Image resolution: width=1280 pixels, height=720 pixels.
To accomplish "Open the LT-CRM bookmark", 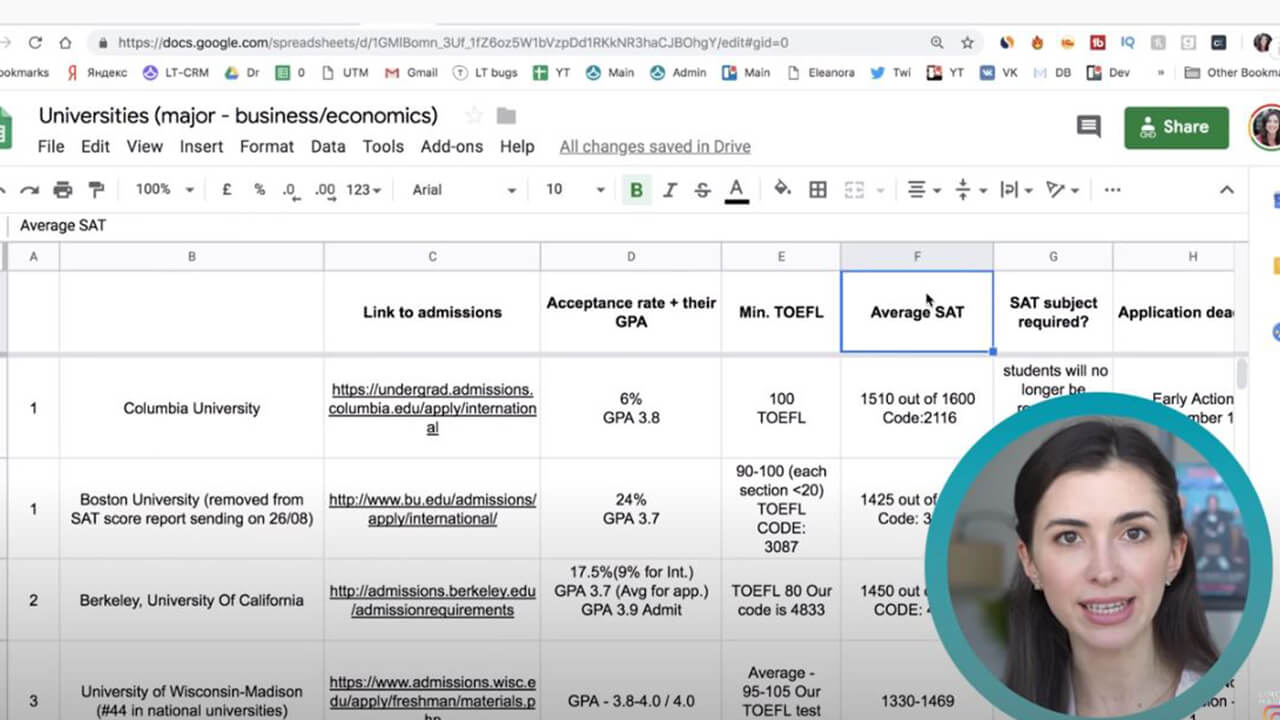I will [x=177, y=72].
